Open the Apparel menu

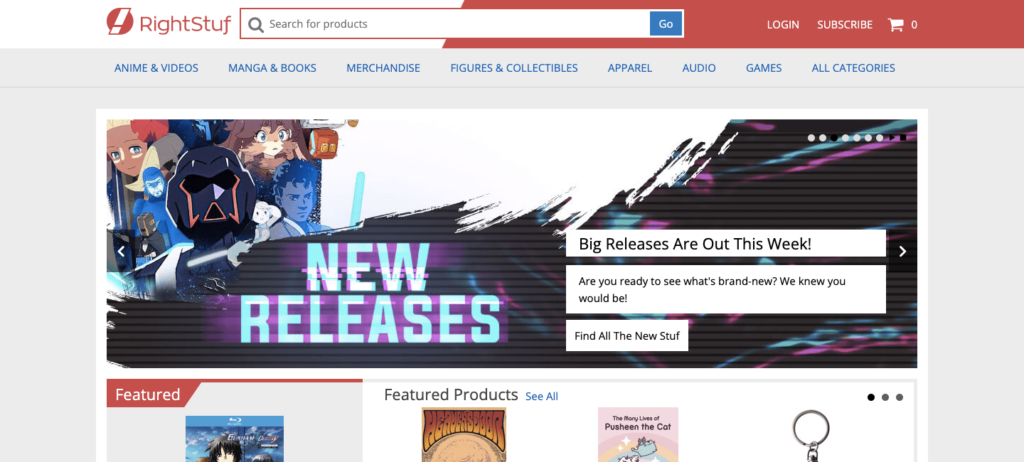pos(630,68)
